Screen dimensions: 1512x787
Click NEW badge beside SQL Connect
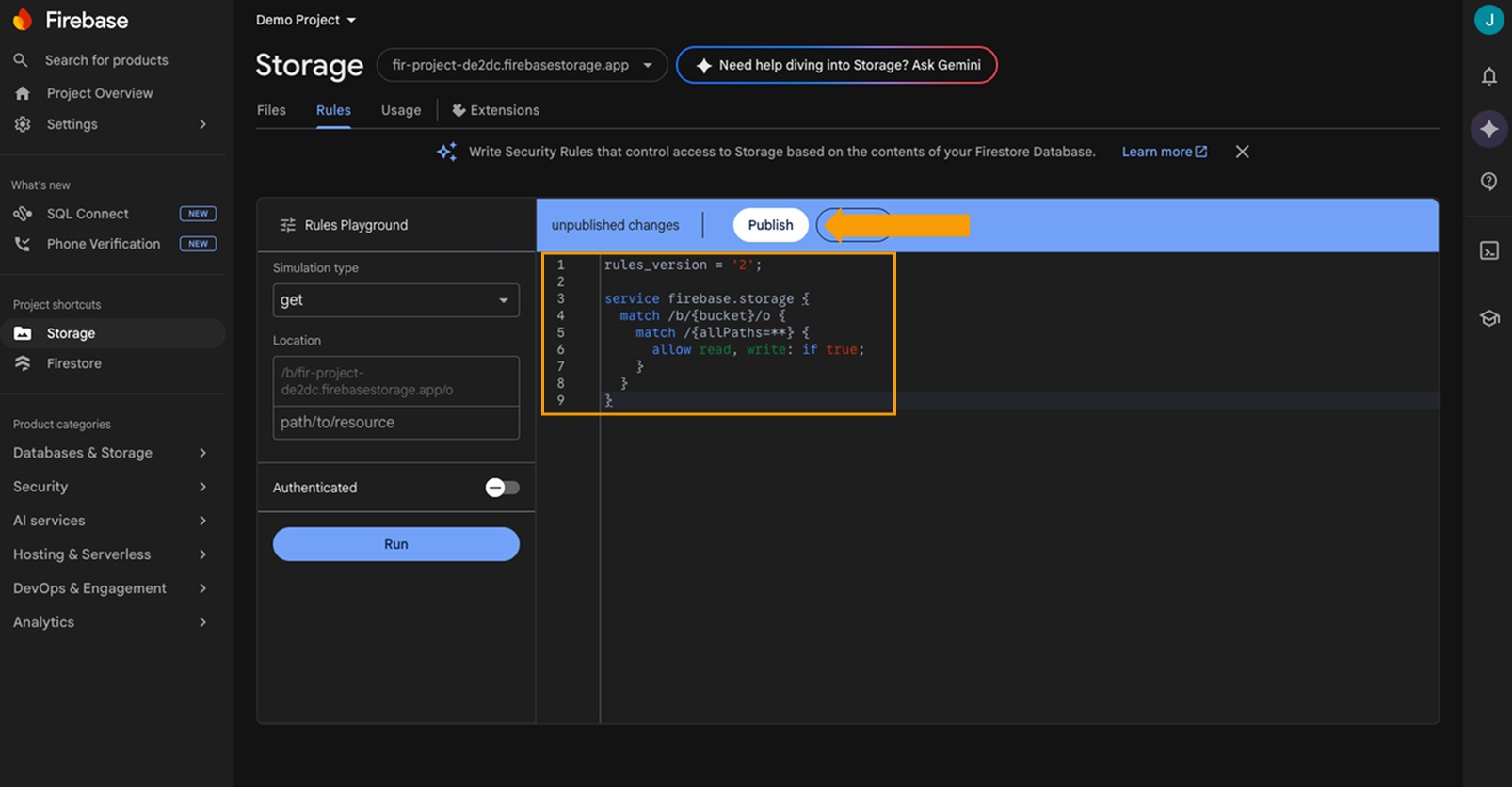coord(198,214)
